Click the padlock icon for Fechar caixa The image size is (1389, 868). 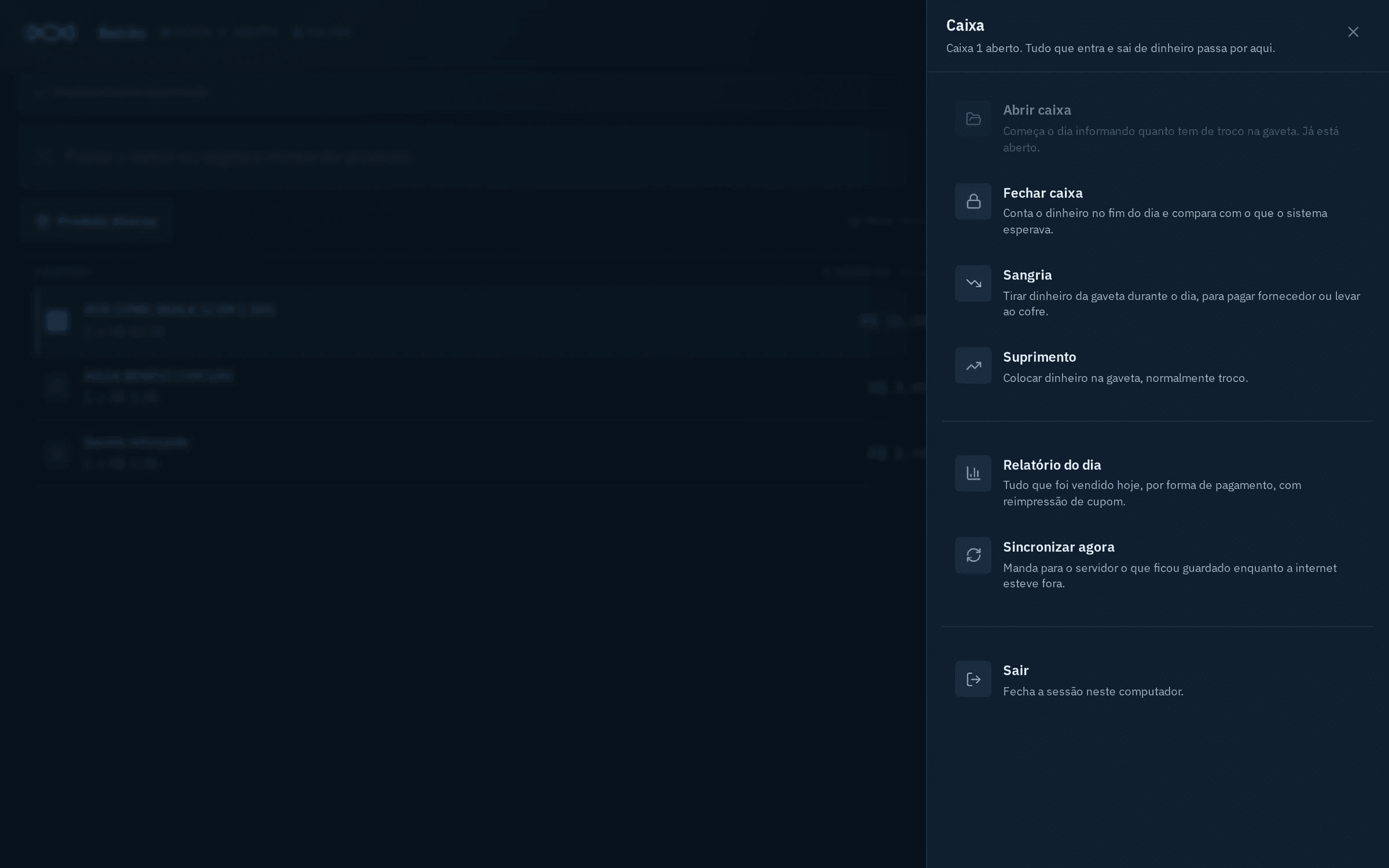coord(973,201)
